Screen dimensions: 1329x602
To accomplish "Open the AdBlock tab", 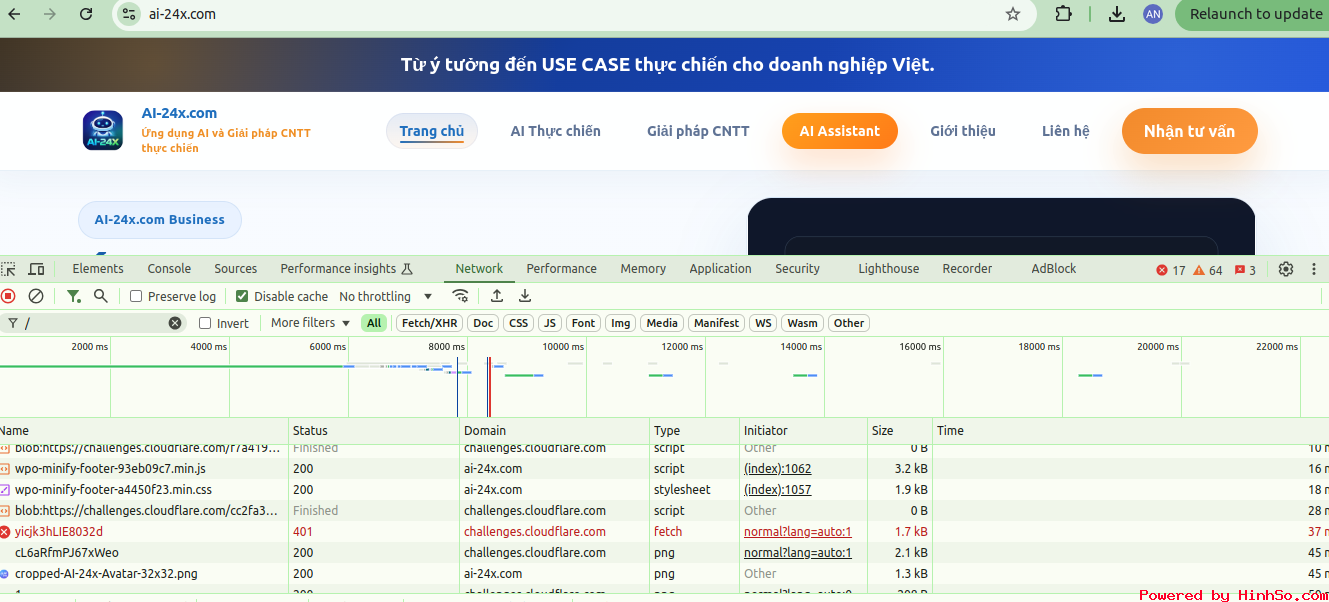I will coord(1054,269).
